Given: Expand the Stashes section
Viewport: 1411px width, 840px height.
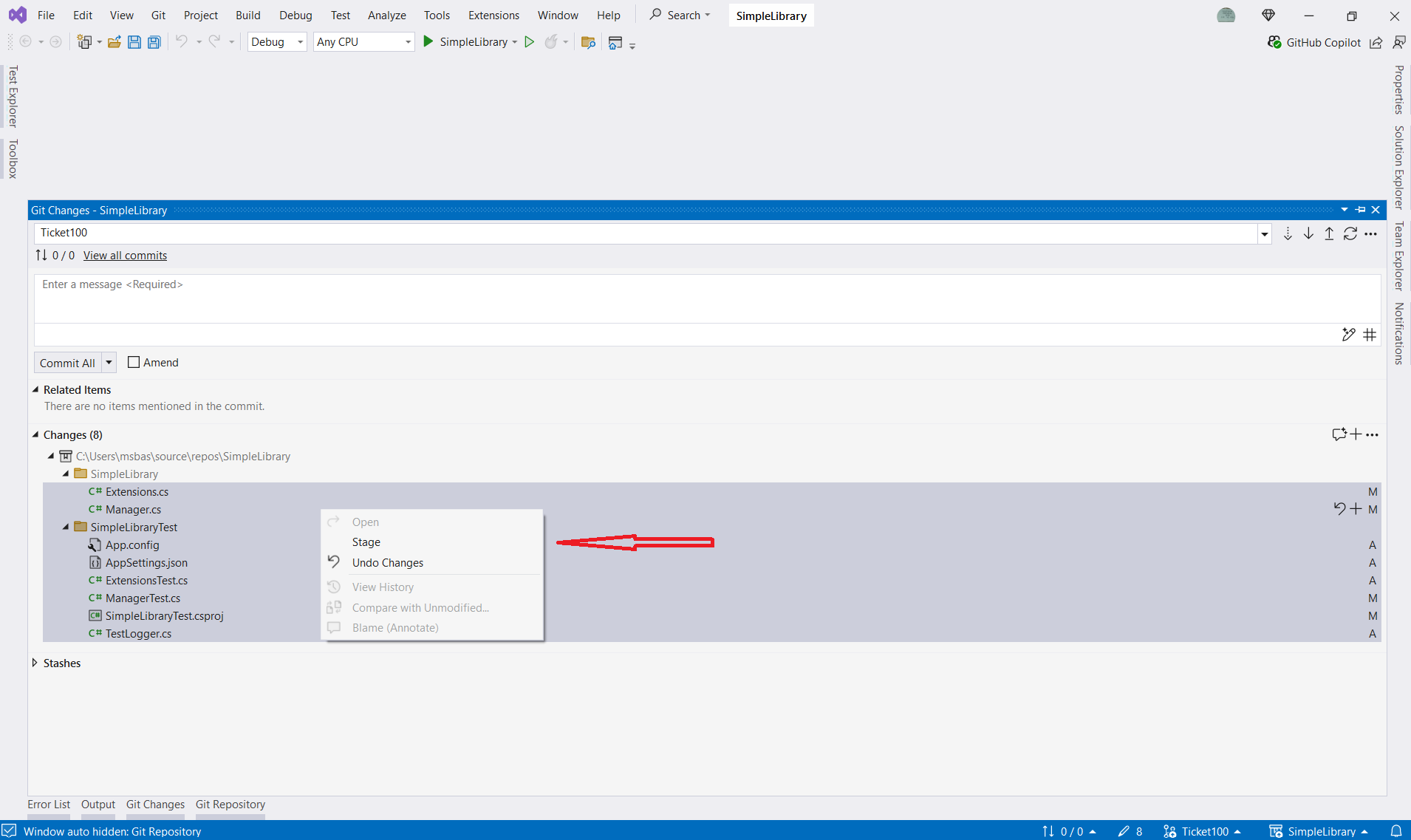Looking at the screenshot, I should tap(35, 663).
